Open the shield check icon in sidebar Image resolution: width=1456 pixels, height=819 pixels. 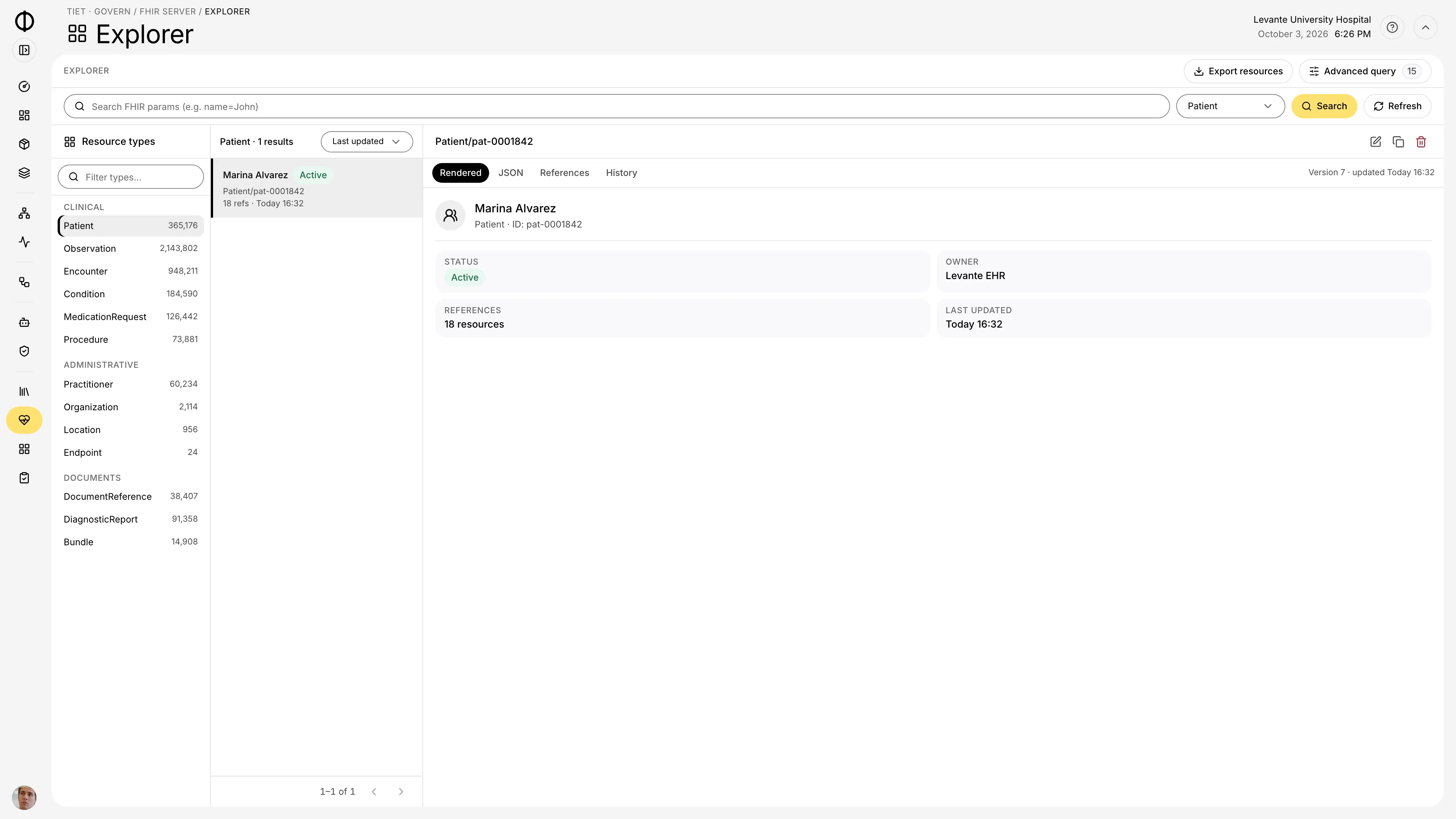coord(24,351)
